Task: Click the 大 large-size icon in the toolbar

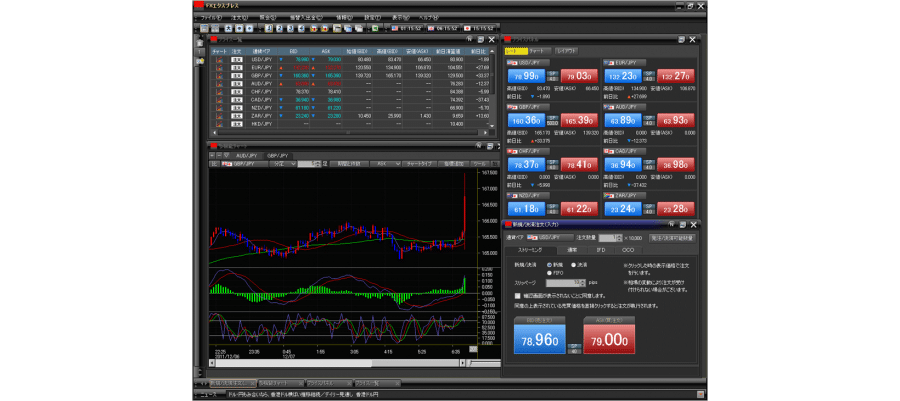Action: pos(228,29)
